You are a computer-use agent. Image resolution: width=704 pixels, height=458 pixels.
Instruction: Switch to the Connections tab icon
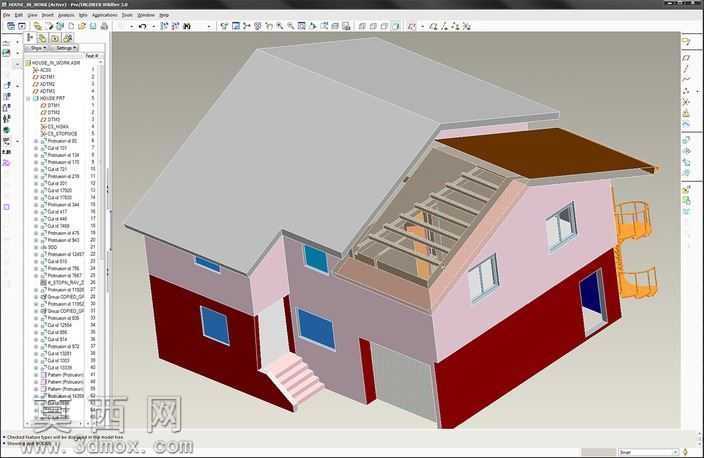(x=67, y=38)
